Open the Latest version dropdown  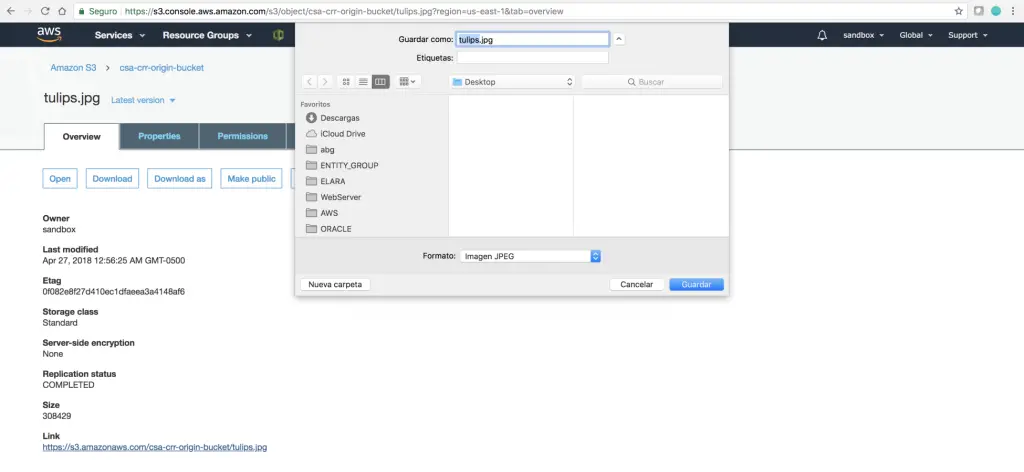143,101
